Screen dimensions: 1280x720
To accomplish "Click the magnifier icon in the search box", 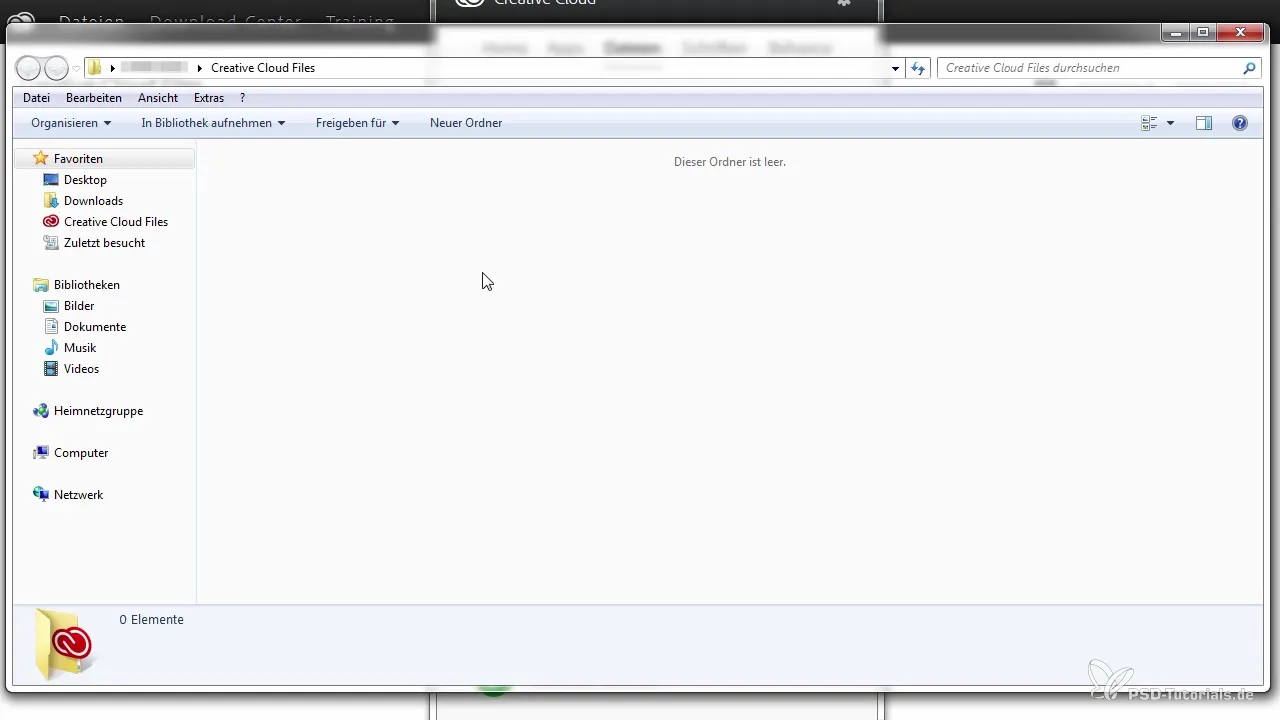I will pos(1249,68).
